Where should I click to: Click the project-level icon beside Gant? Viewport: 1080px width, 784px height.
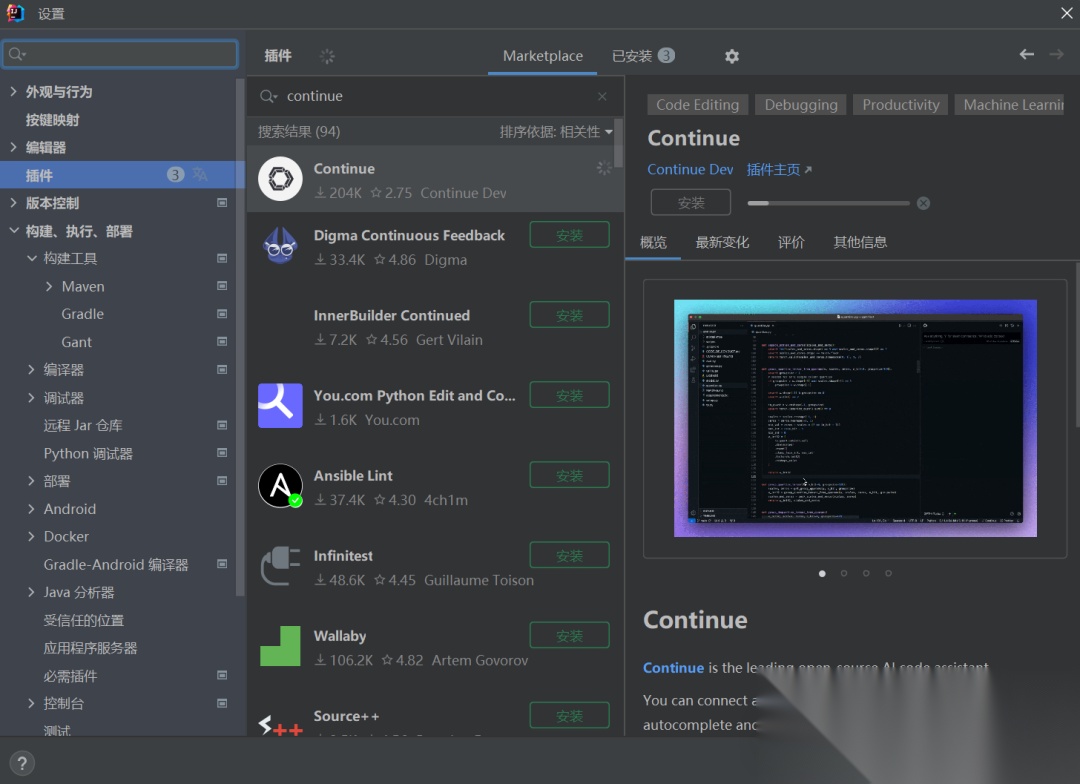pyautogui.click(x=222, y=342)
